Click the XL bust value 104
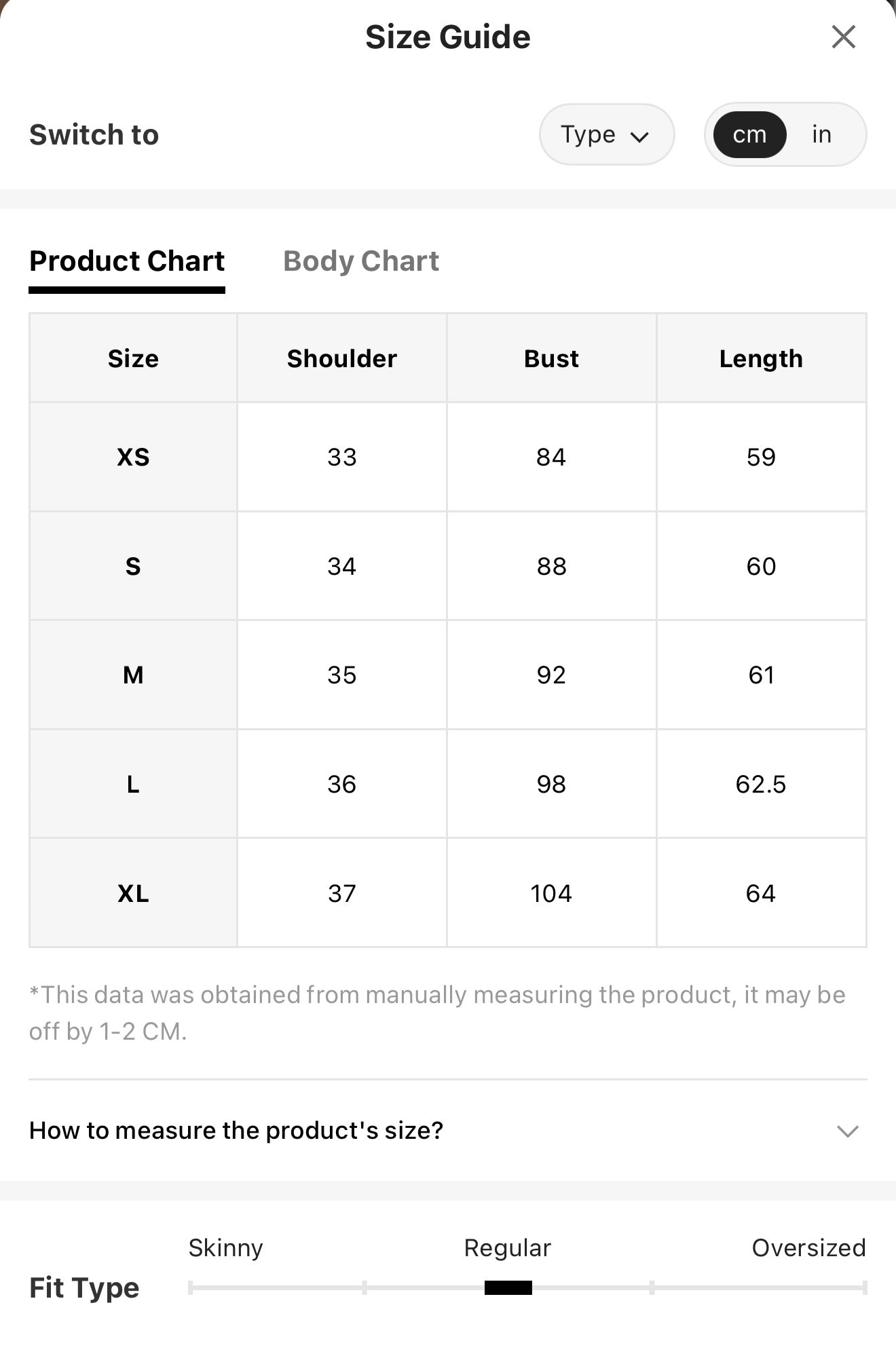896x1356 pixels. tap(551, 893)
